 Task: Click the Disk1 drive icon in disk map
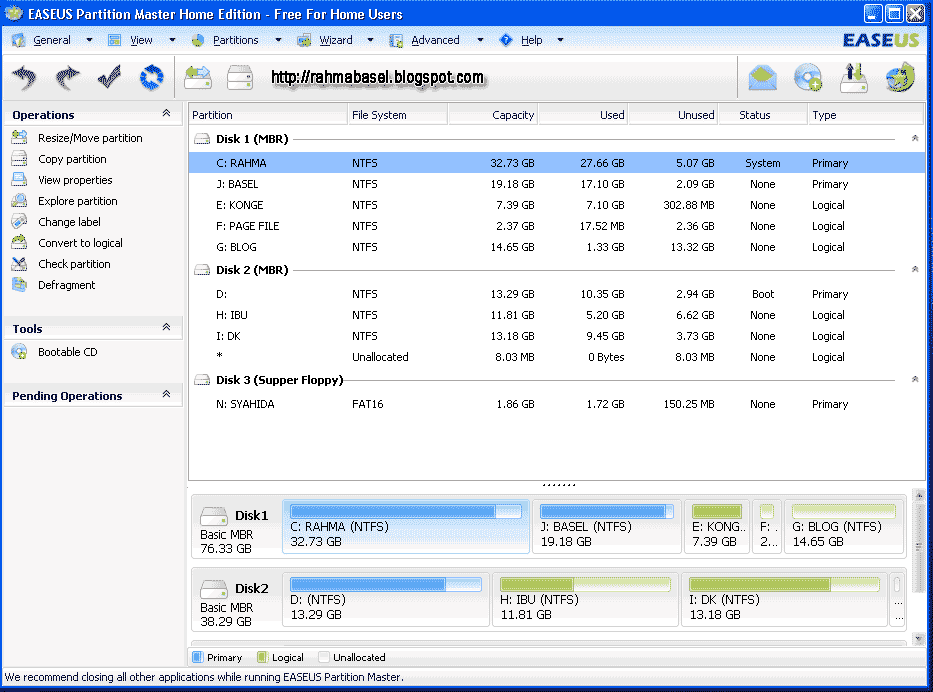pos(214,515)
